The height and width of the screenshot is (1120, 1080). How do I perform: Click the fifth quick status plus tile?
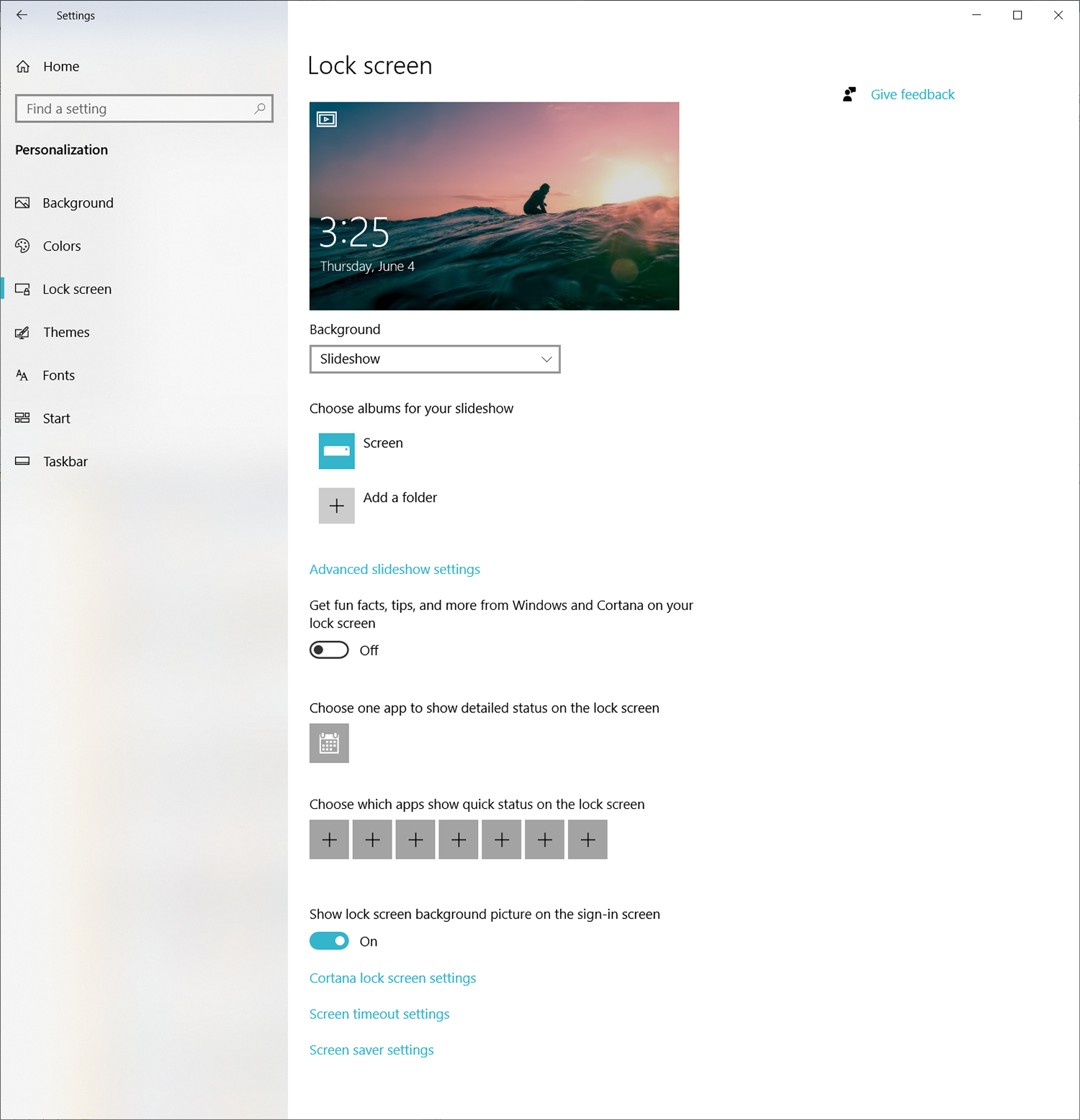[x=502, y=840]
